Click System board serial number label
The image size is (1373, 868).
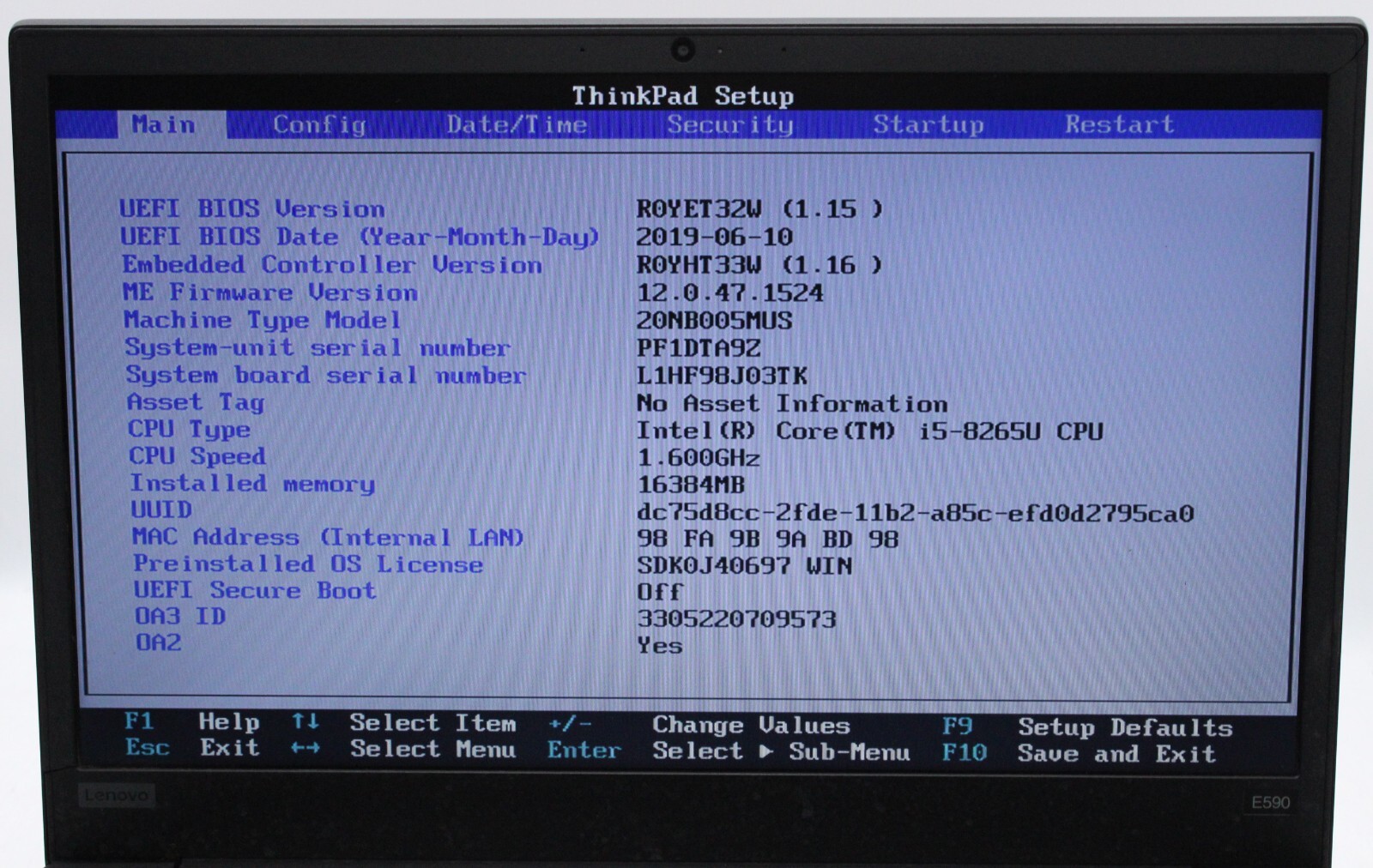[326, 375]
